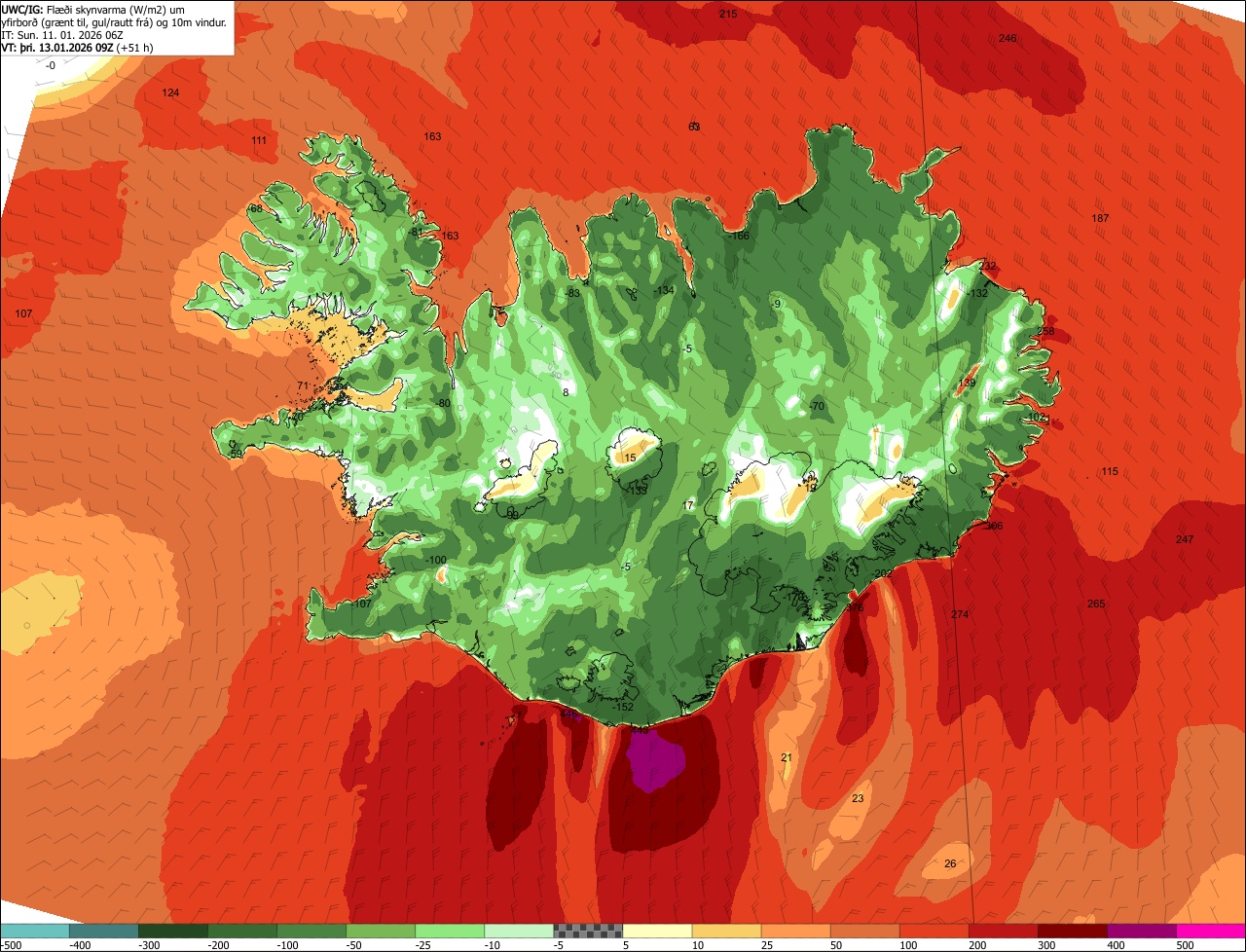Click the map value 23
This screenshot has height=952, width=1246.
(858, 799)
